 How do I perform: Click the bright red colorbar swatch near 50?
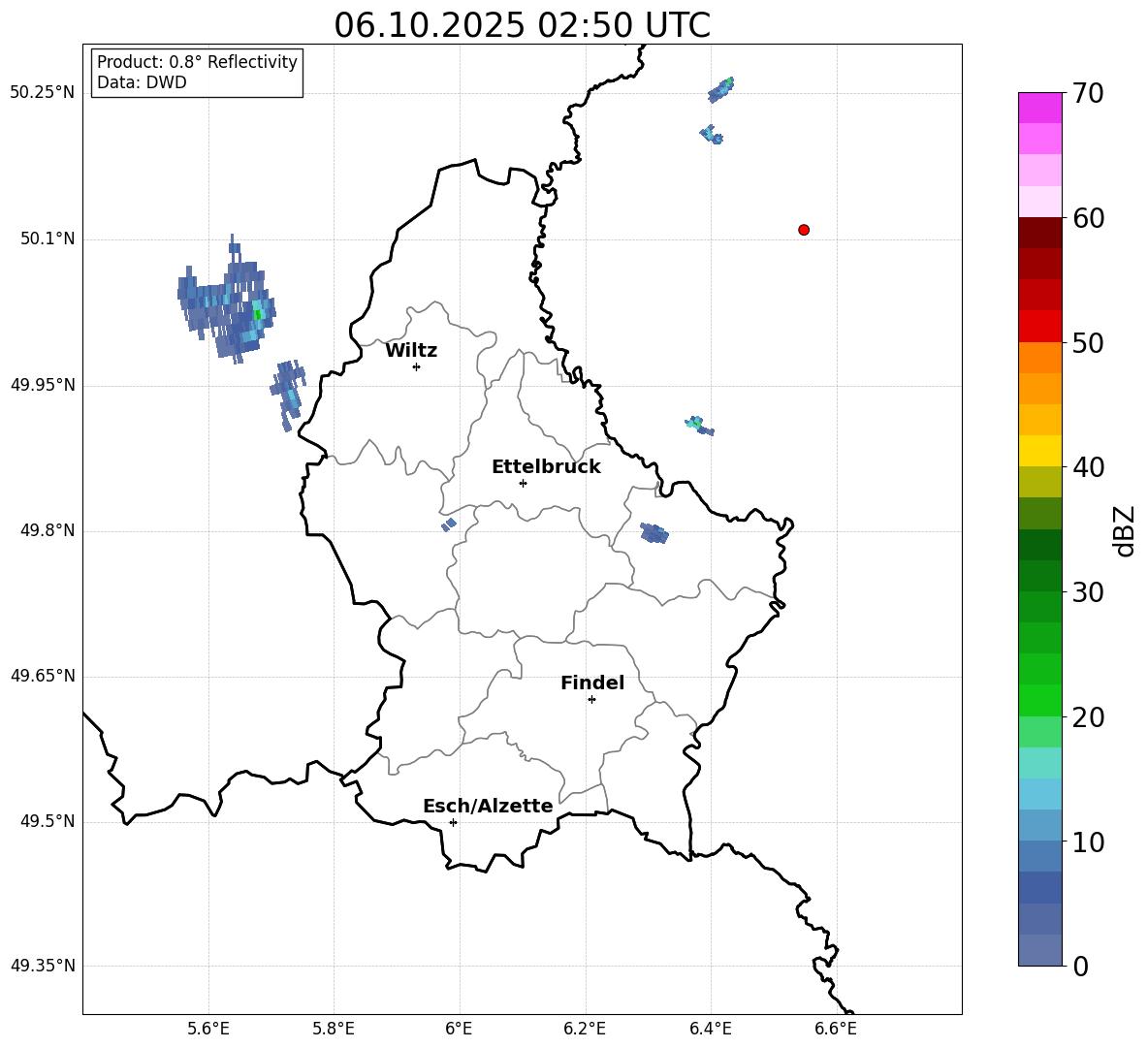(1039, 327)
